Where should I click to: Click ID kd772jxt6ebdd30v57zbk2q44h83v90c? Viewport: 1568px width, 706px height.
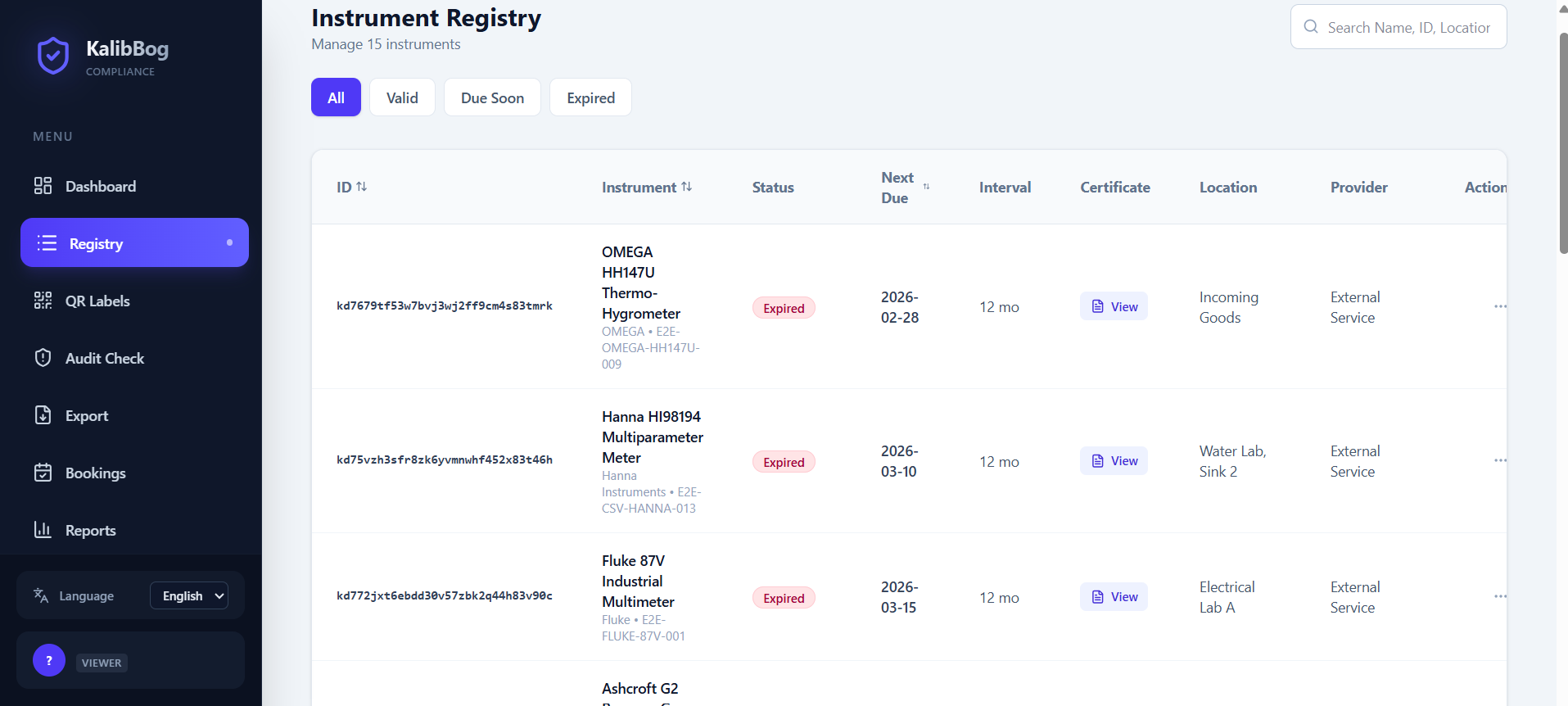click(x=445, y=596)
